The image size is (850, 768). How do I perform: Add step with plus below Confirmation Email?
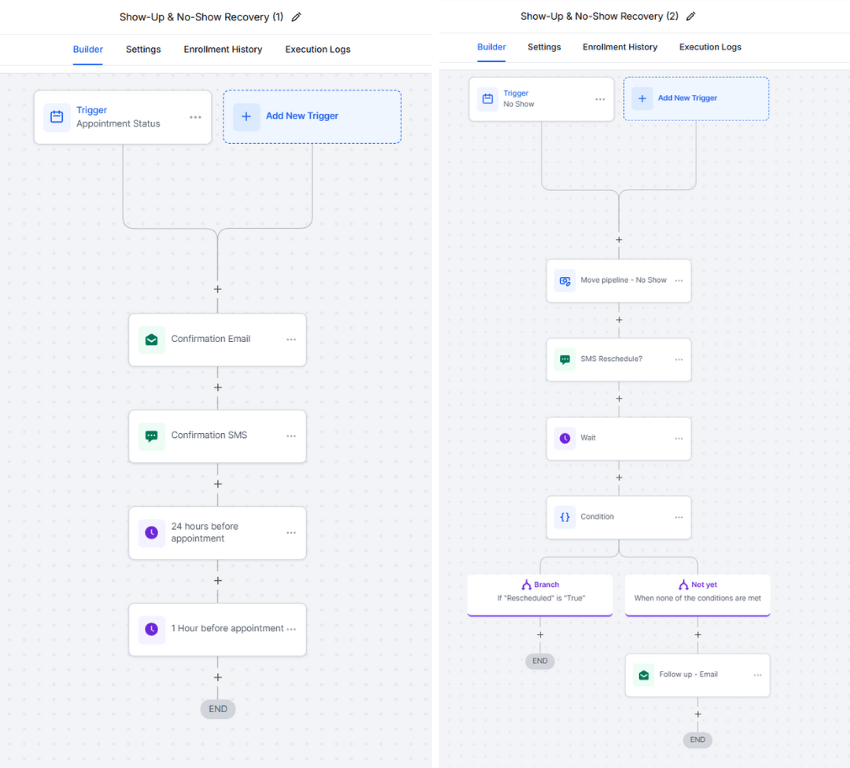pyautogui.click(x=218, y=388)
